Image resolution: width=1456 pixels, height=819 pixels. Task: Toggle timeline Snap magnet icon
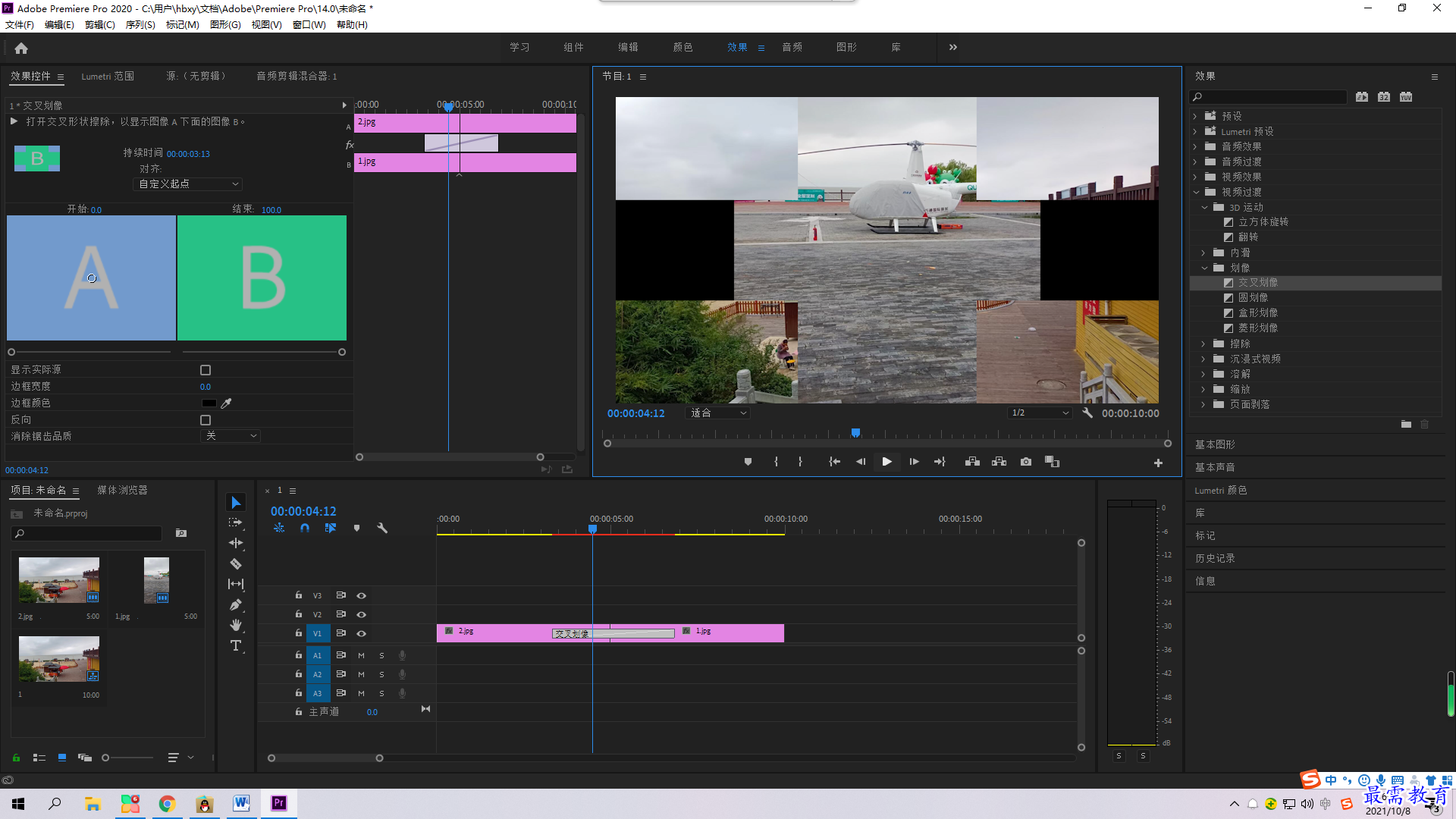click(305, 528)
